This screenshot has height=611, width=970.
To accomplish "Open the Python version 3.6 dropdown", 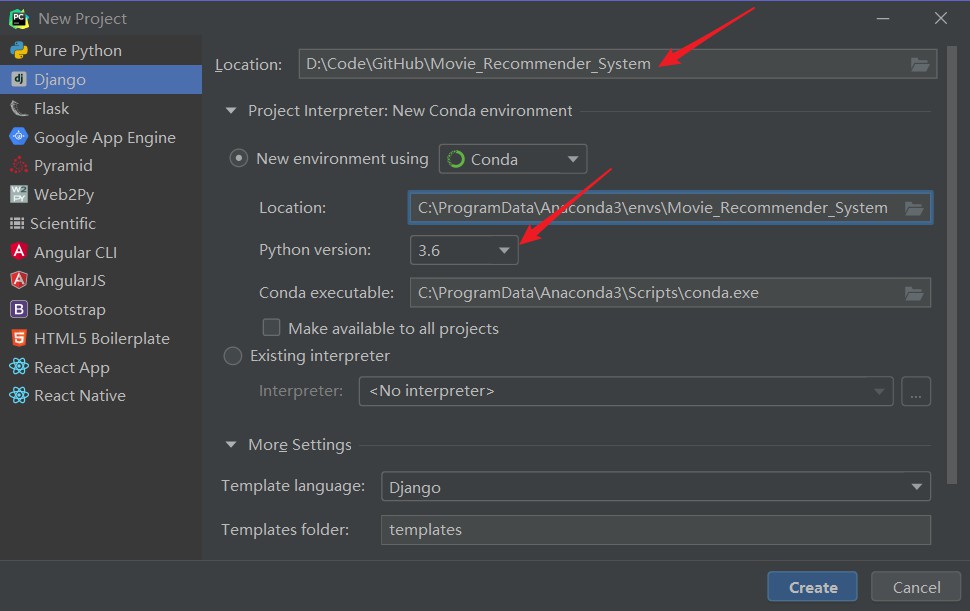I will [464, 250].
